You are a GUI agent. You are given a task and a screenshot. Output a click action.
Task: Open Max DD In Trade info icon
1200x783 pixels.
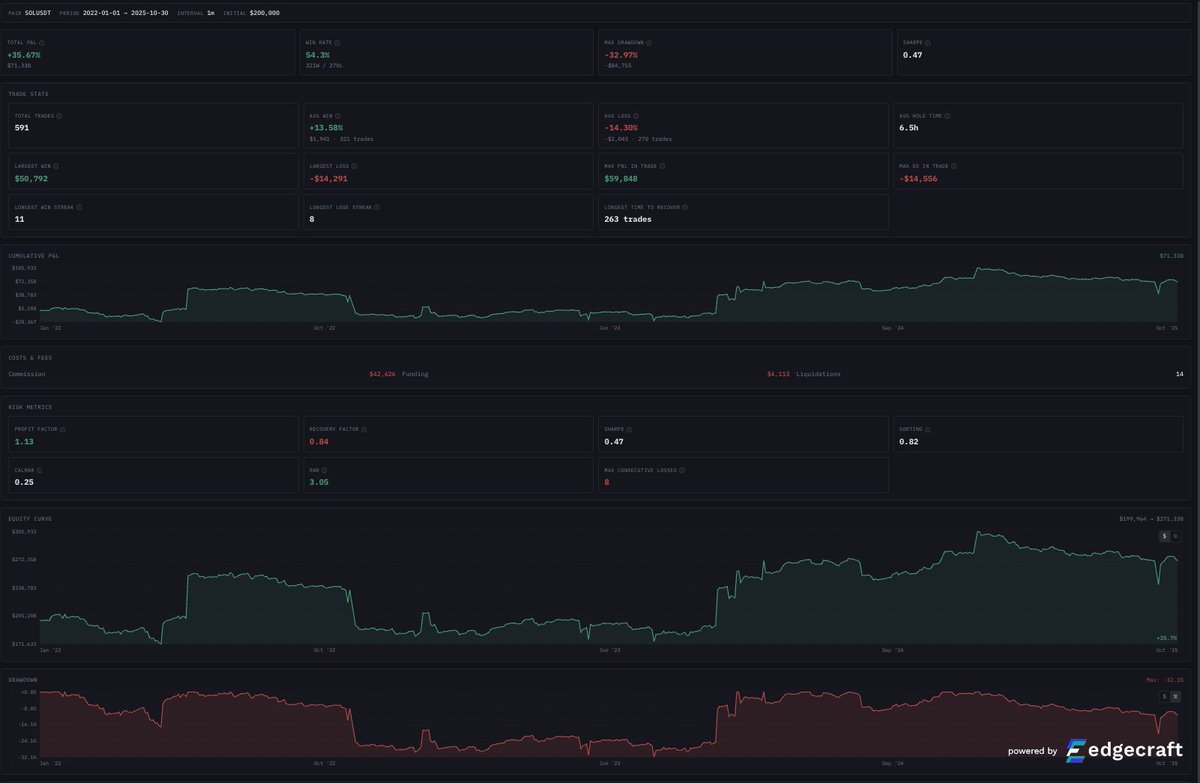[952, 165]
